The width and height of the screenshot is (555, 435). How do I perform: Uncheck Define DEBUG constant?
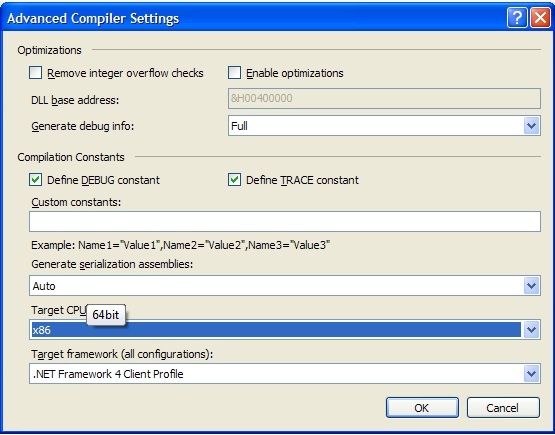(x=35, y=180)
